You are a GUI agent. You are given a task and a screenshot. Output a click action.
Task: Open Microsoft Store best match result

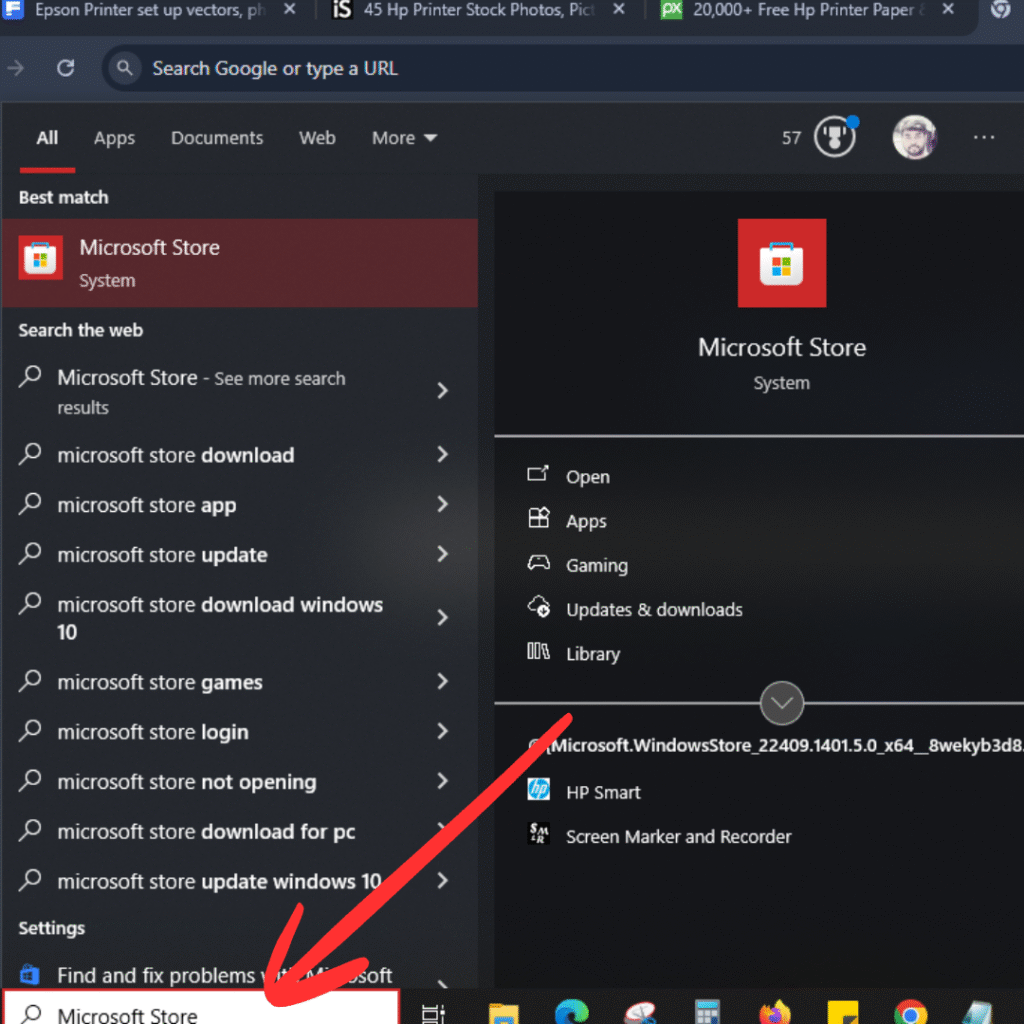point(240,263)
